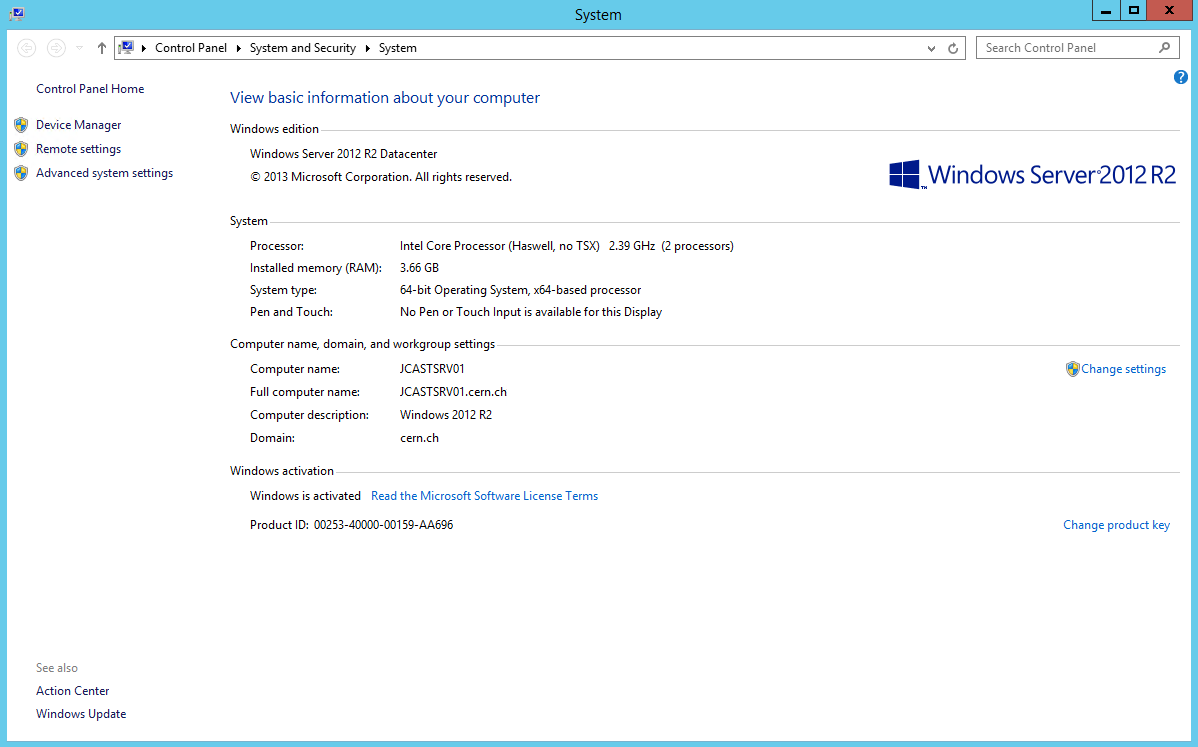Image resolution: width=1198 pixels, height=747 pixels.
Task: Maximize the System window
Action: (x=1134, y=11)
